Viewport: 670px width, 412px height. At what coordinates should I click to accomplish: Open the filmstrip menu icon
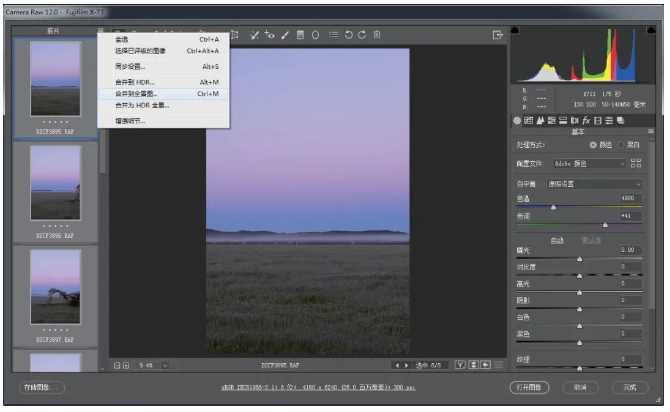coord(100,31)
